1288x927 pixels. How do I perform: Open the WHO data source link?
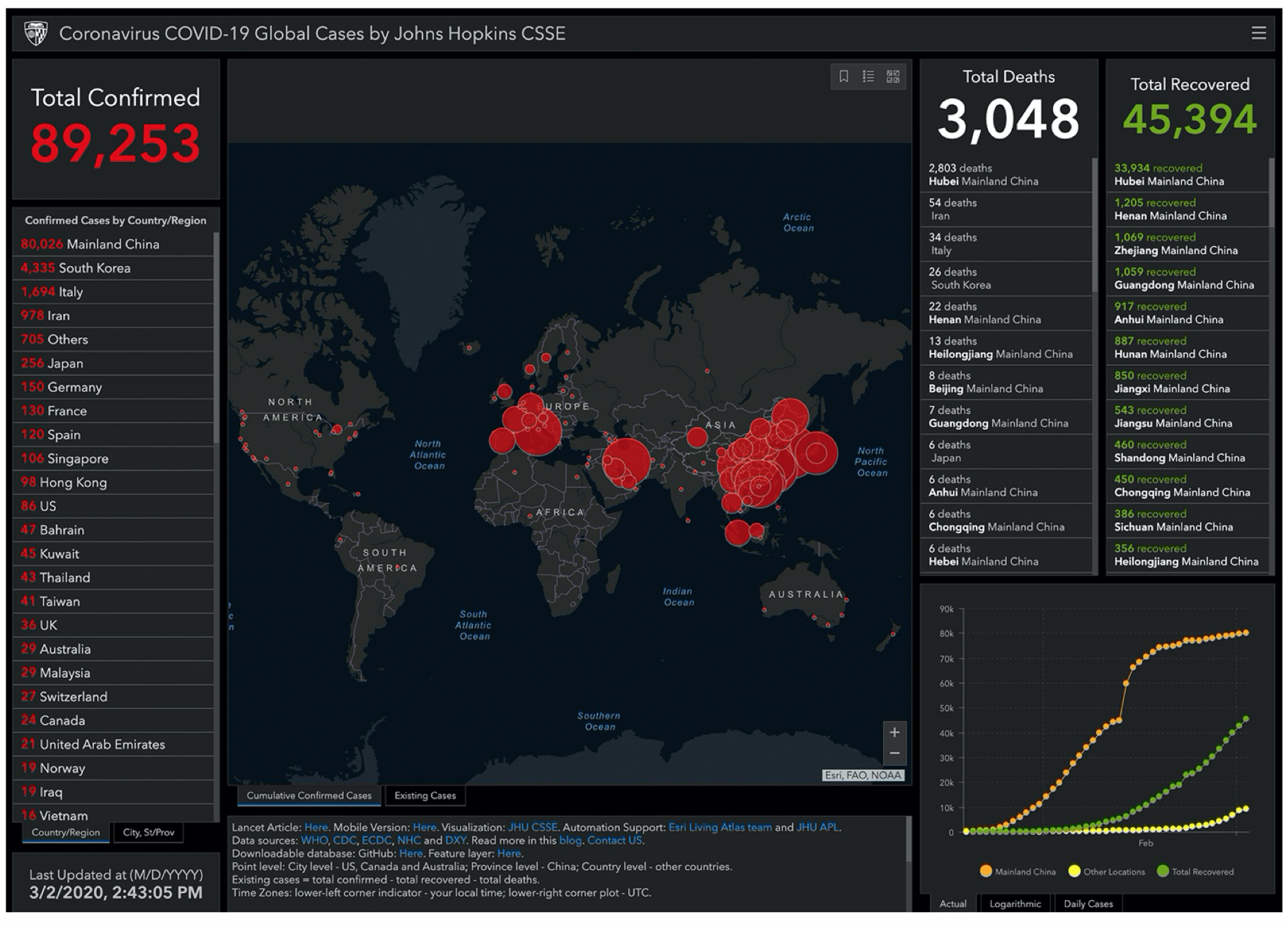[314, 841]
